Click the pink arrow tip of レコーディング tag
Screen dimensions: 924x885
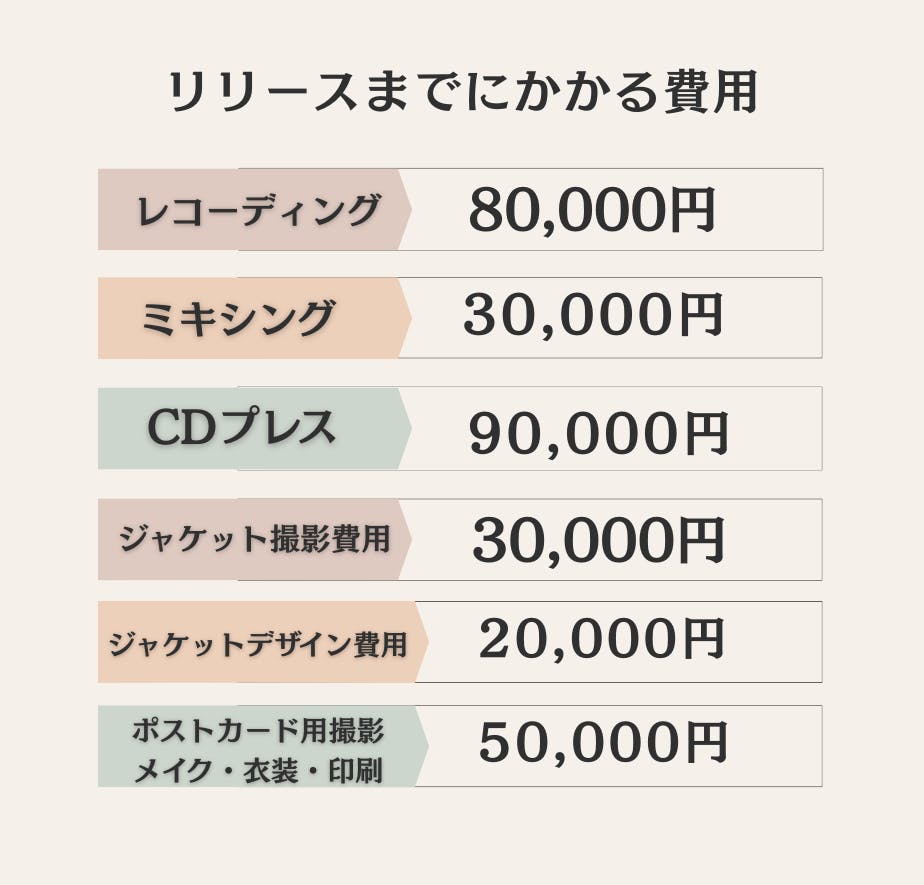(x=404, y=210)
